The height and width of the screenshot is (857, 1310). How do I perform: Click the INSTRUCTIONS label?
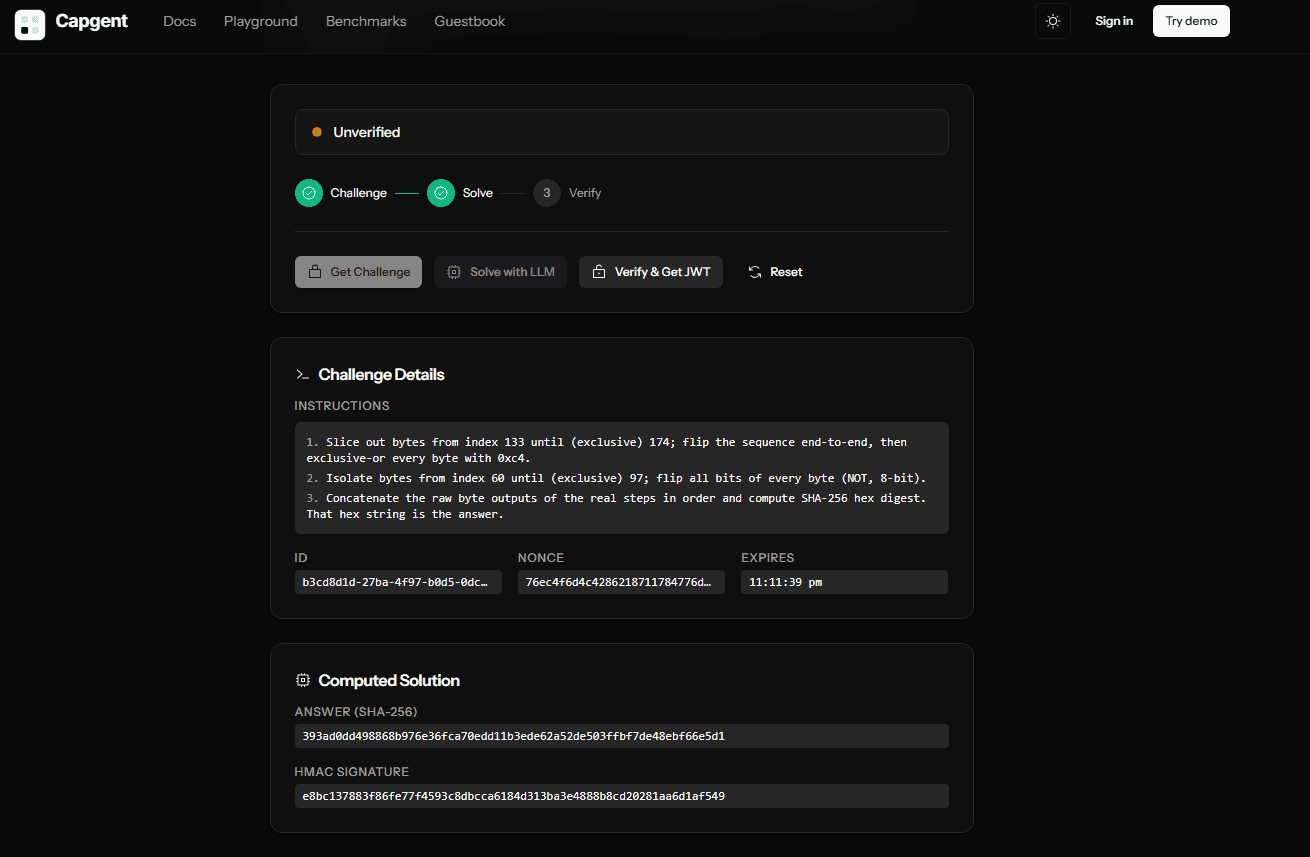(x=342, y=406)
